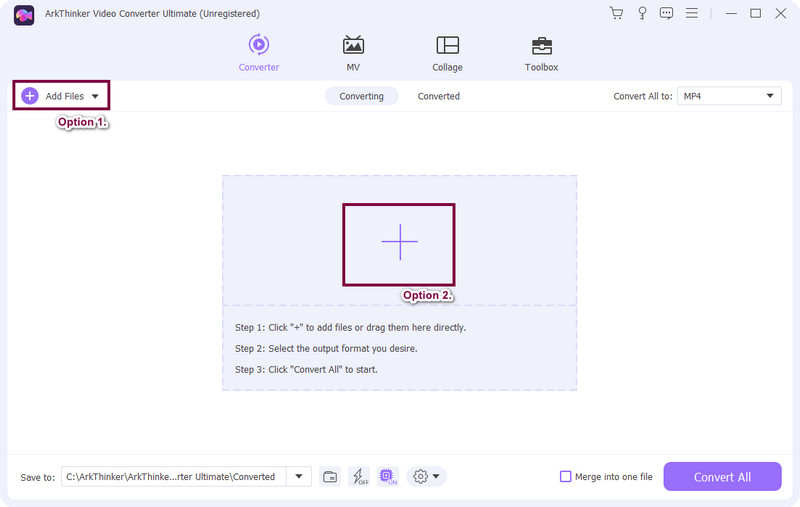Open the Toolbox tab
The width and height of the screenshot is (800, 507).
541,53
